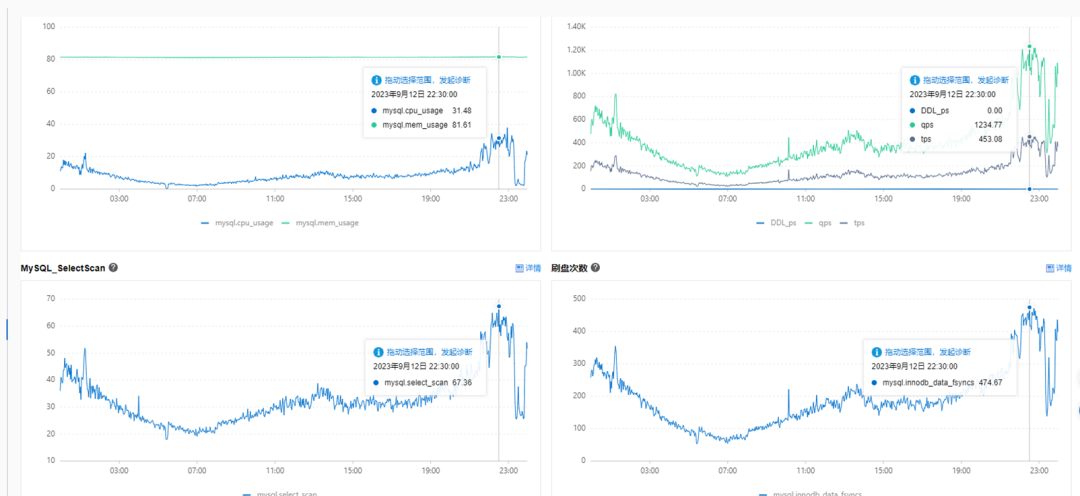Toggle the tps legend series

[x=850, y=223]
